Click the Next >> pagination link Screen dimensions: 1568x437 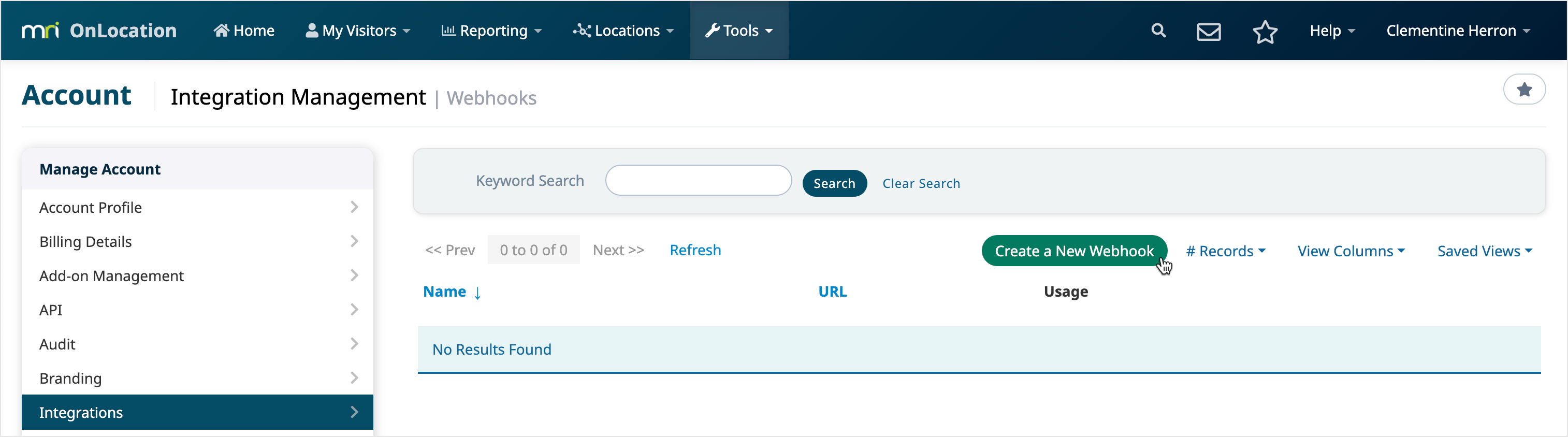pos(618,250)
